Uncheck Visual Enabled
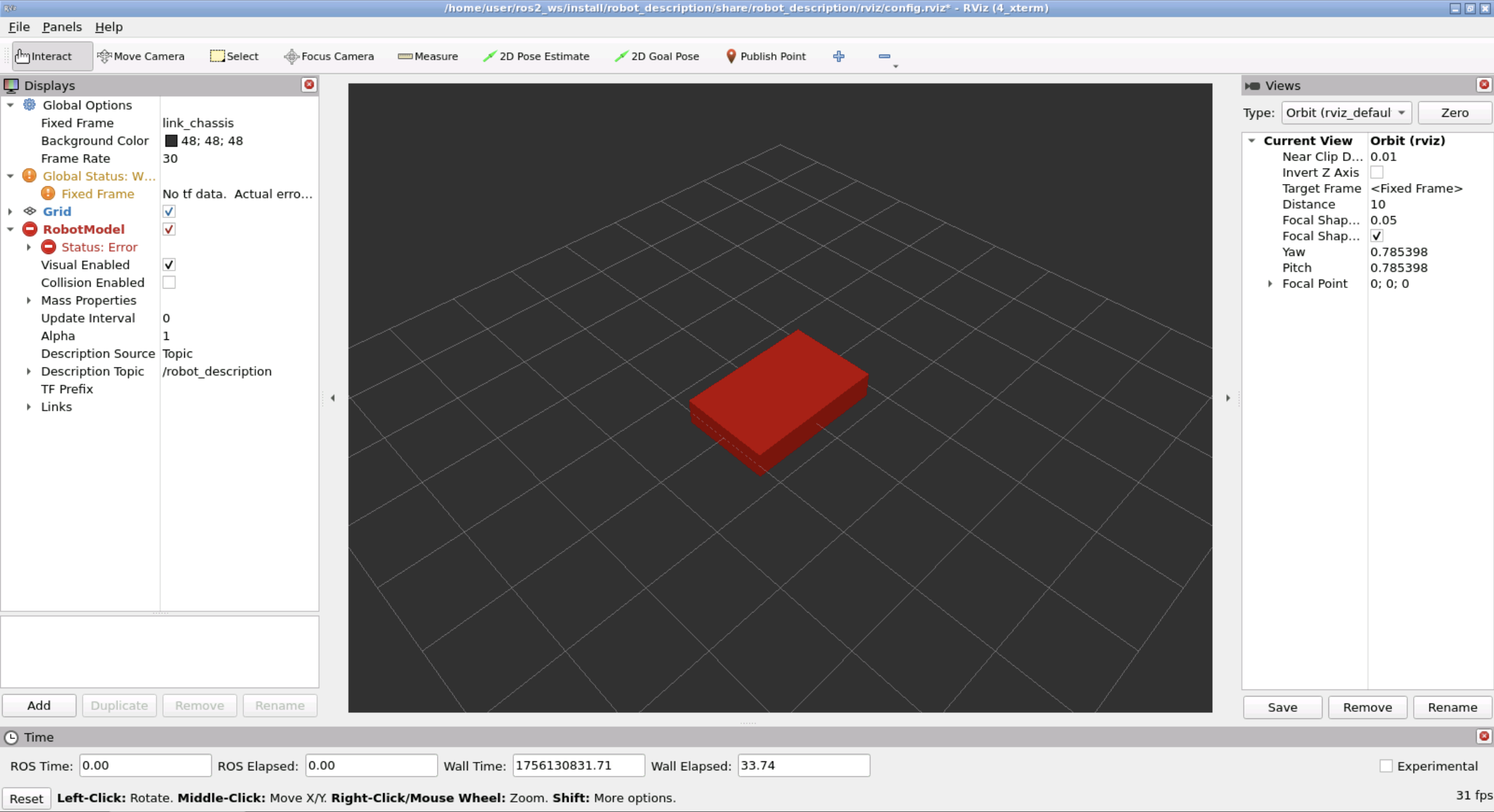The width and height of the screenshot is (1494, 812). pos(169,265)
